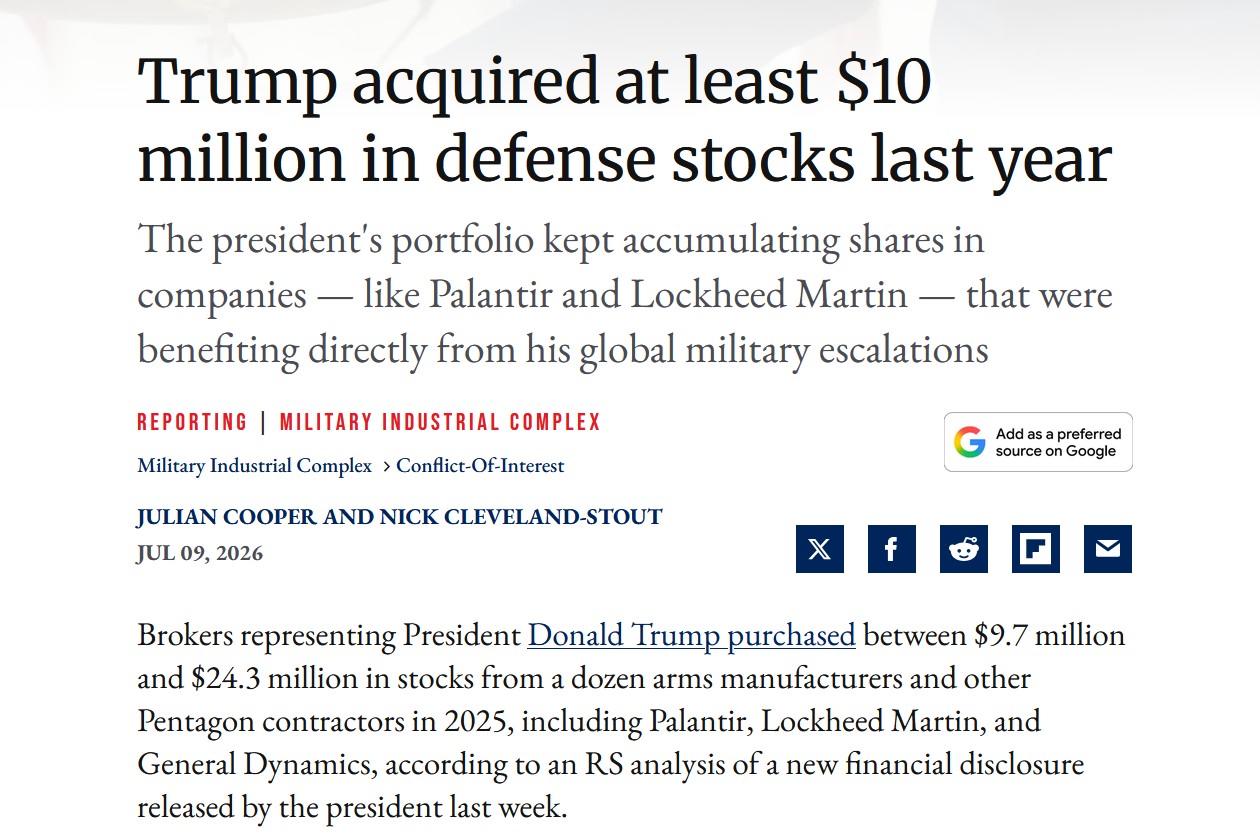Open the red MILITARY INDUSTRIAL COMPLEX tag
The image size is (1260, 834).
tap(440, 422)
